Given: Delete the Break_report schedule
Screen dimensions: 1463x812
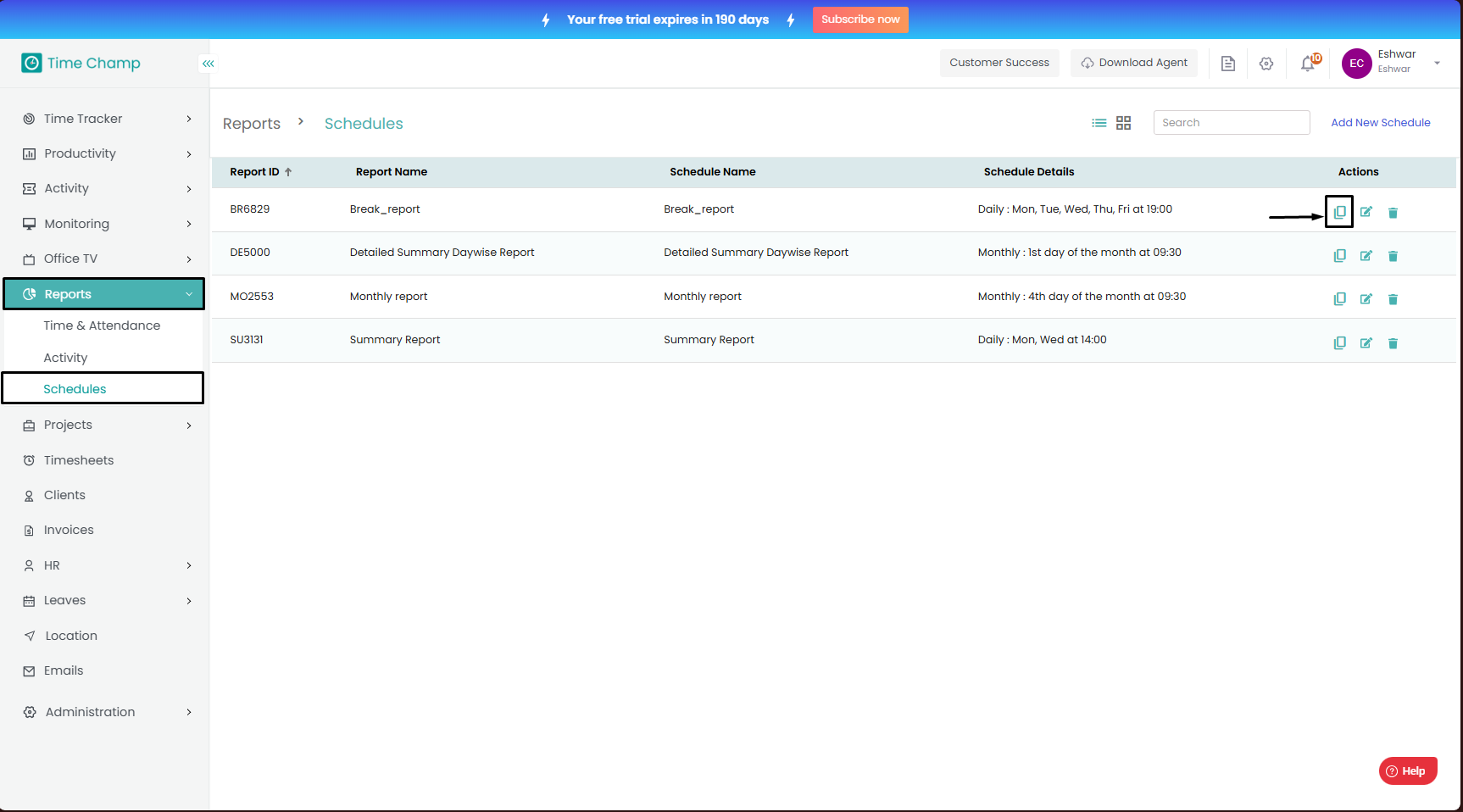Looking at the screenshot, I should [1393, 213].
